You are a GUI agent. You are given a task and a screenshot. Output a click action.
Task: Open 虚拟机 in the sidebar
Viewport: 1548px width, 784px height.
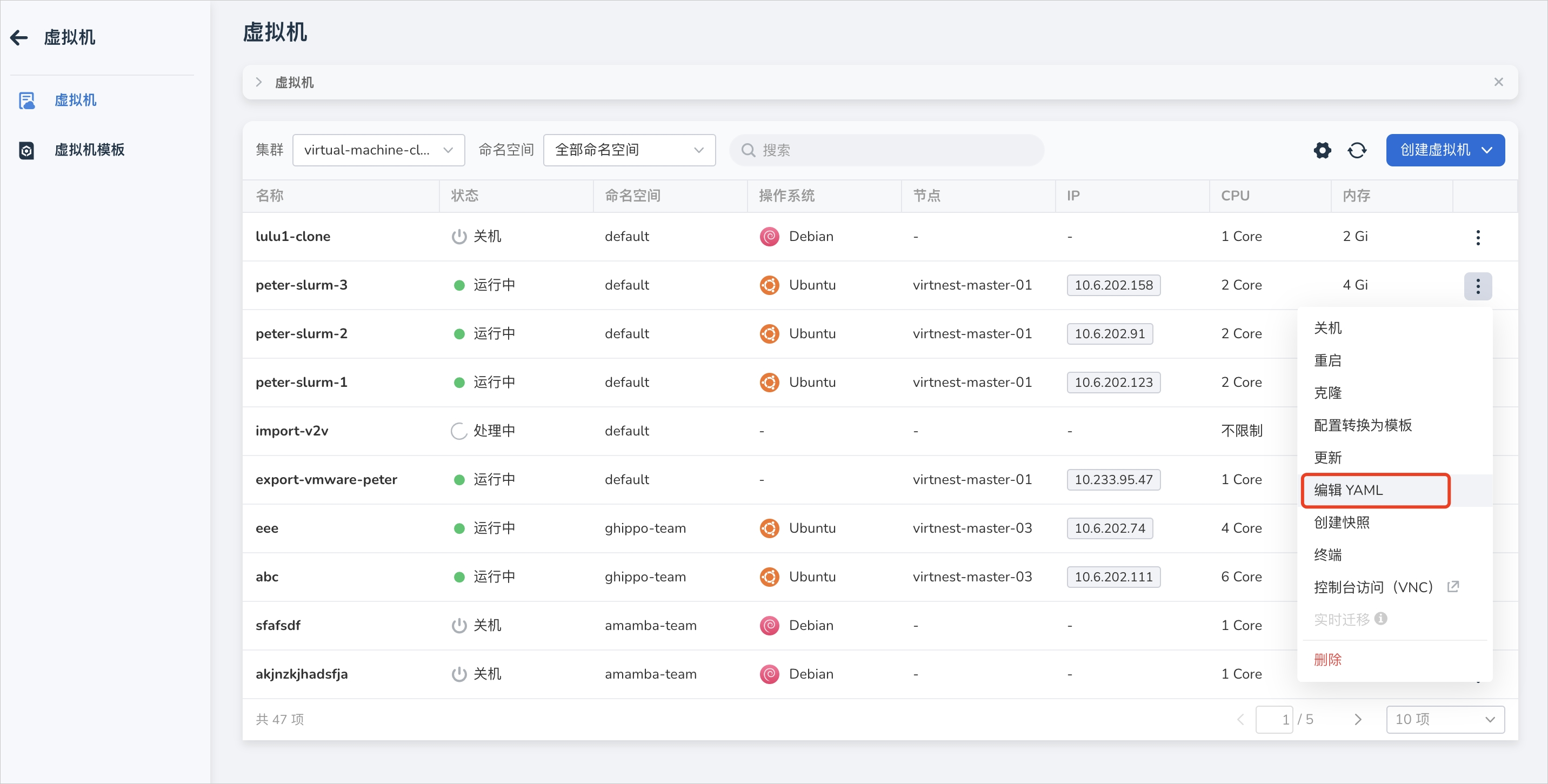click(75, 100)
